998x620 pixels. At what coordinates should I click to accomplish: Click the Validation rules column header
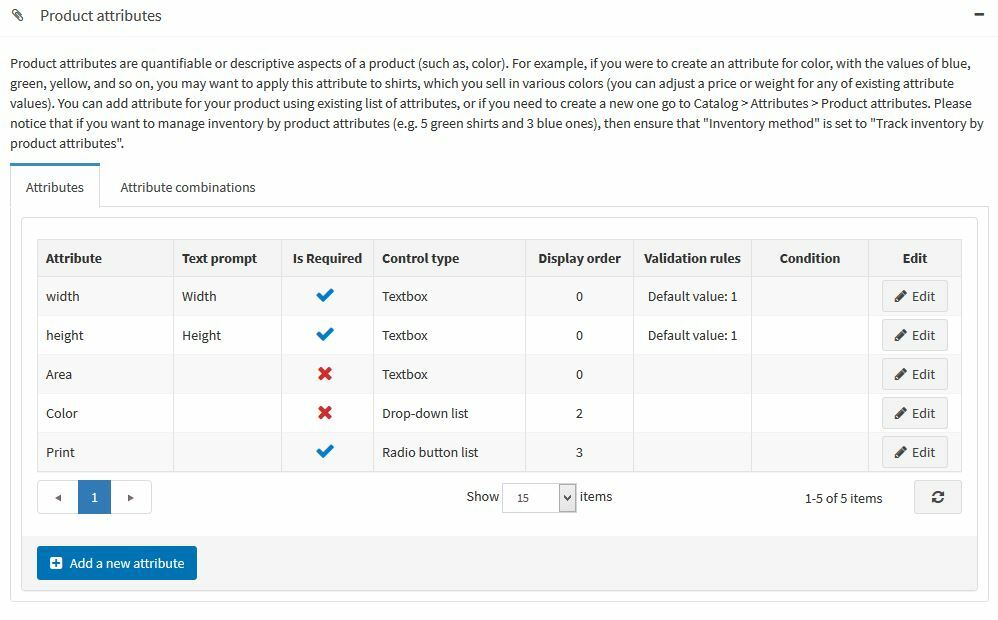692,258
